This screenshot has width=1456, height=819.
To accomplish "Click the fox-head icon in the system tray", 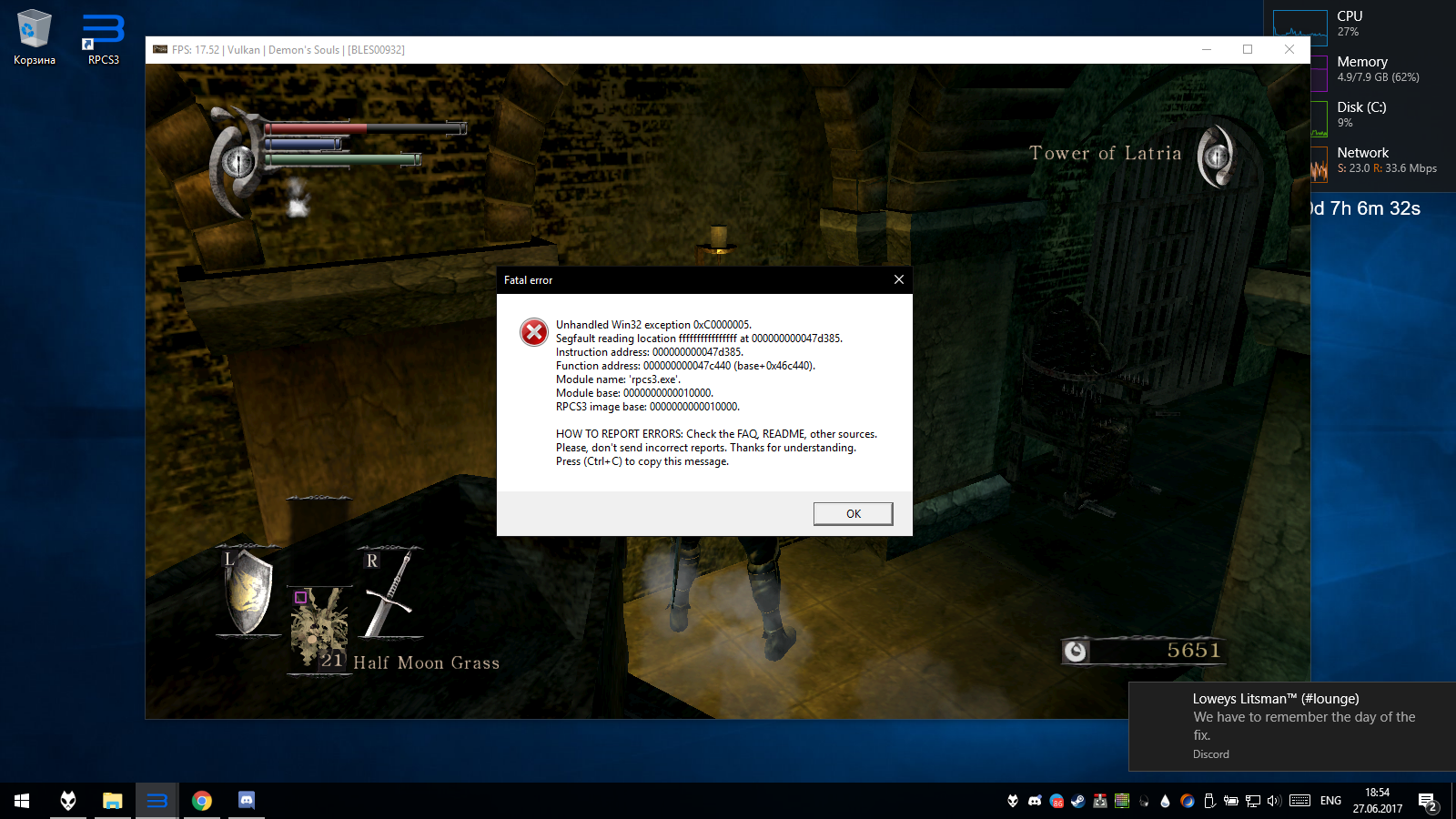I will pyautogui.click(x=1013, y=801).
